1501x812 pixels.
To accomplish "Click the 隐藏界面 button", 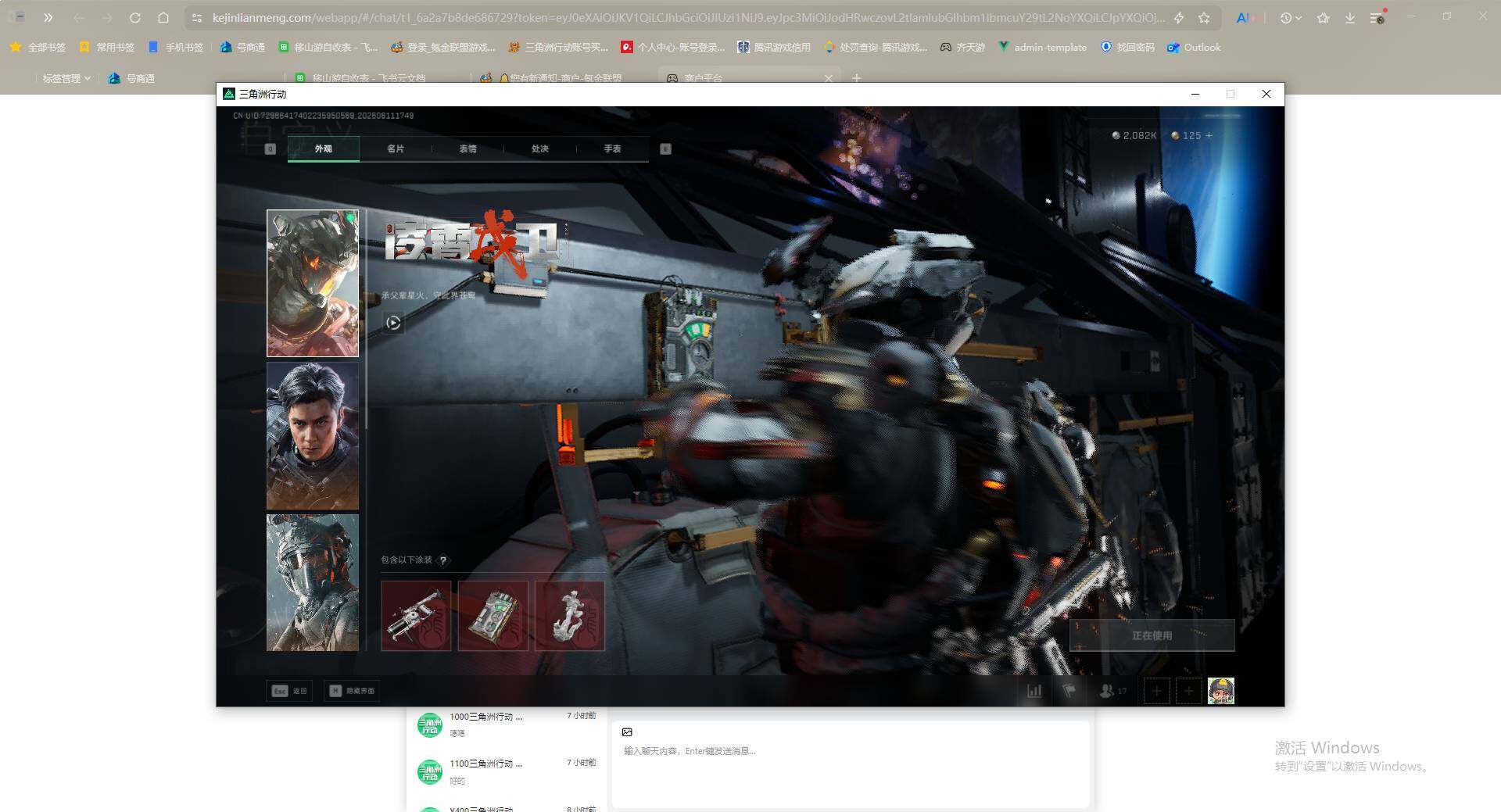I will click(x=352, y=691).
